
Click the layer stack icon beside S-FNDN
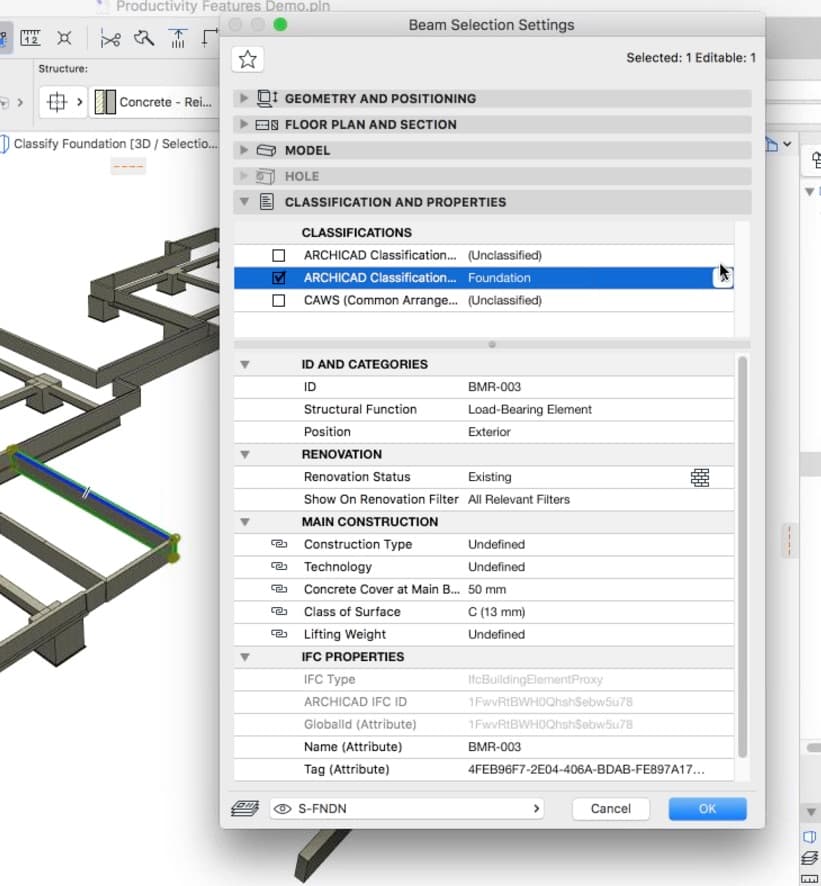click(245, 809)
